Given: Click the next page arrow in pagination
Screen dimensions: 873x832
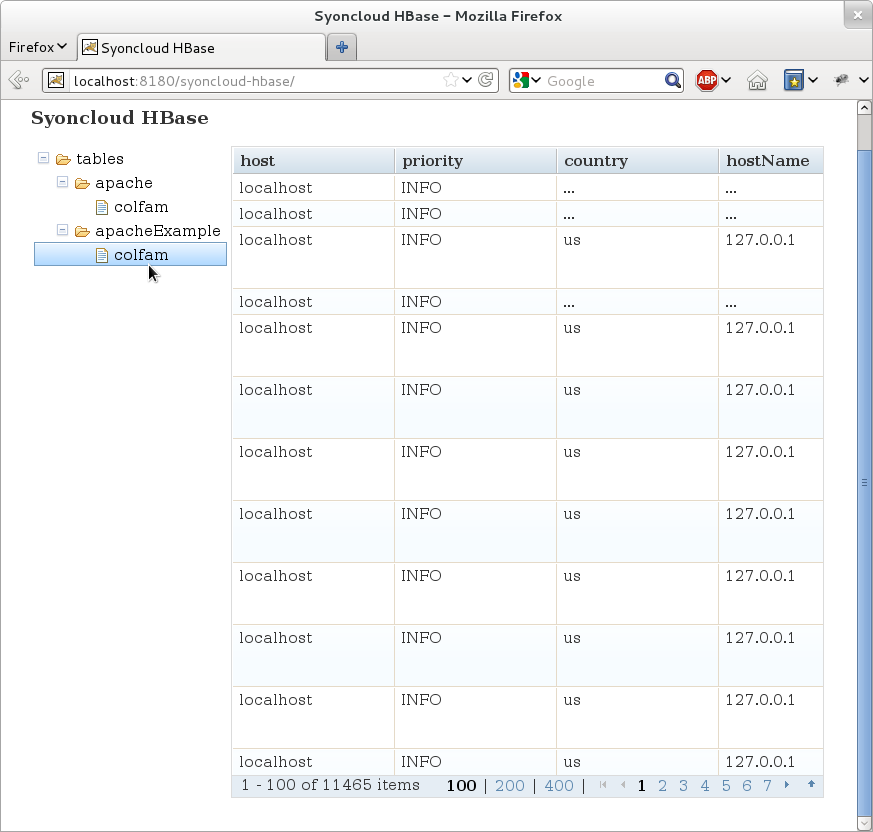Looking at the screenshot, I should point(786,786).
